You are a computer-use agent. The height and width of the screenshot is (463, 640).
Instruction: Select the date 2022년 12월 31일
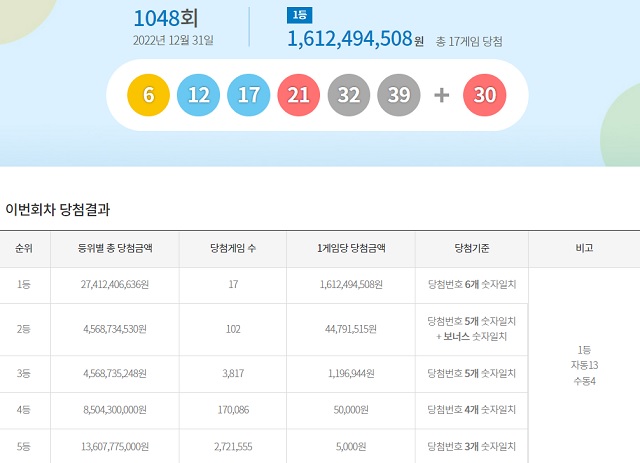tap(173, 40)
